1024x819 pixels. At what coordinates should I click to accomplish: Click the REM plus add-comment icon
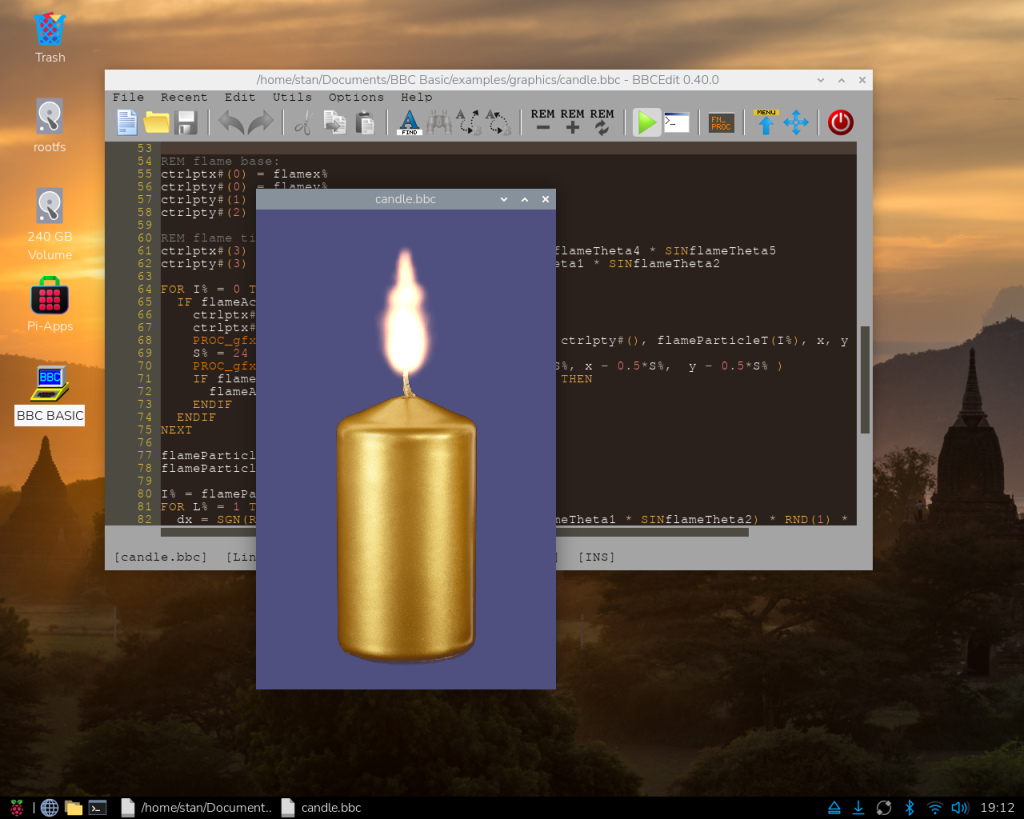point(572,122)
